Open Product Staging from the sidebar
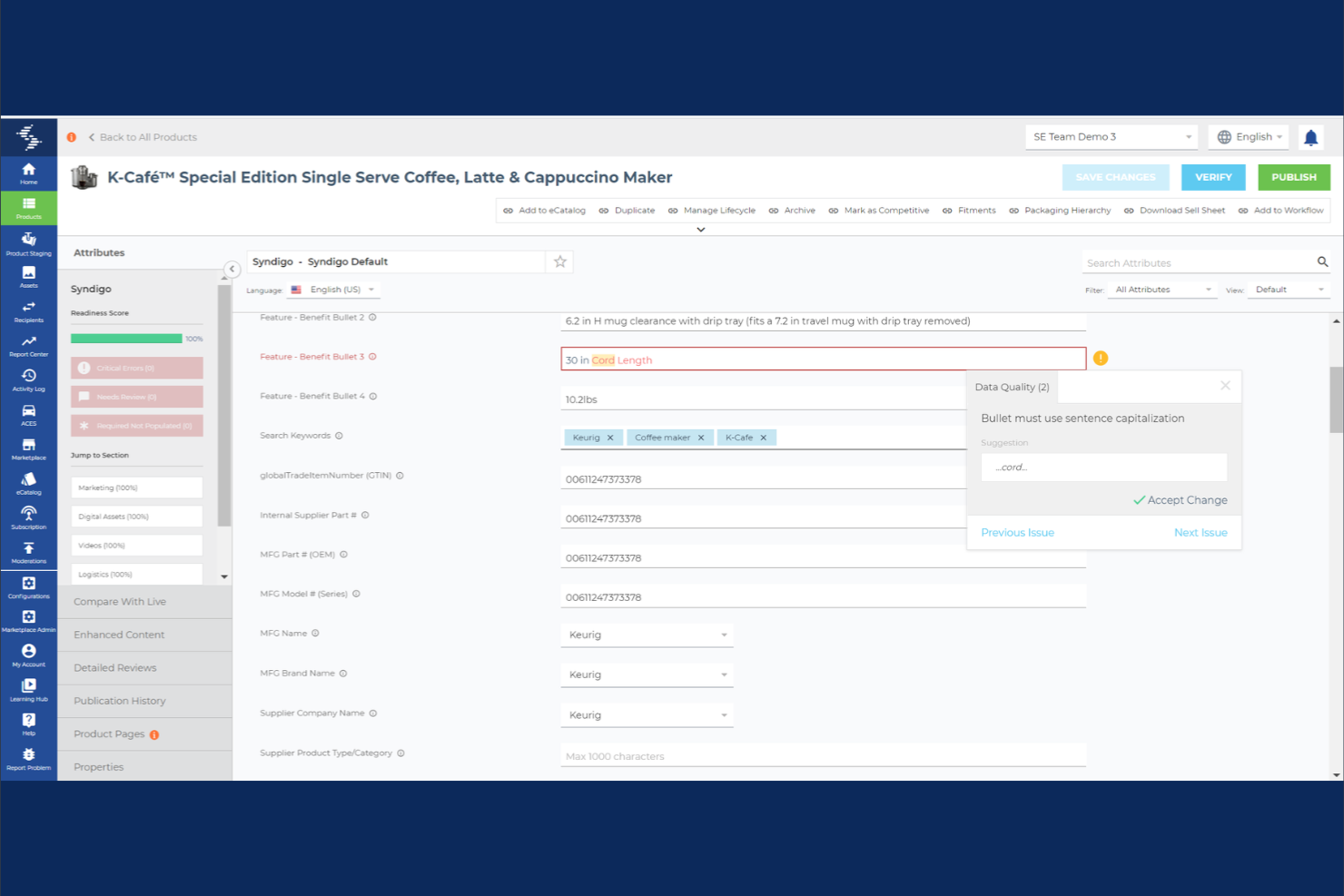The width and height of the screenshot is (1344, 896). click(x=28, y=244)
